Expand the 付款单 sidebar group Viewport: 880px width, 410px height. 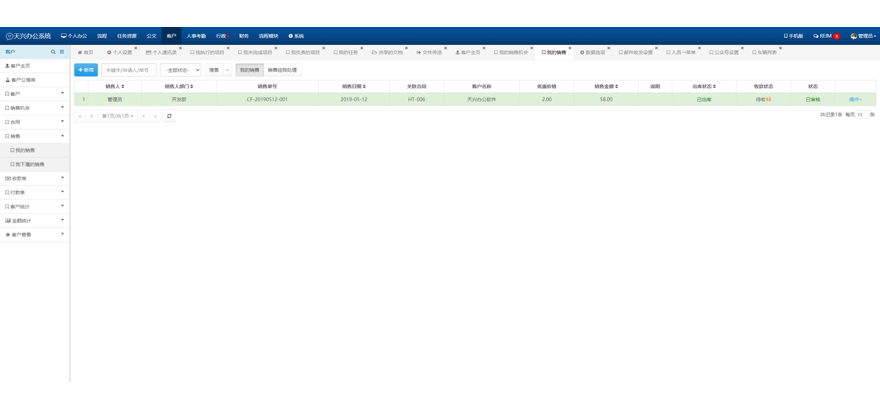pyautogui.click(x=35, y=192)
